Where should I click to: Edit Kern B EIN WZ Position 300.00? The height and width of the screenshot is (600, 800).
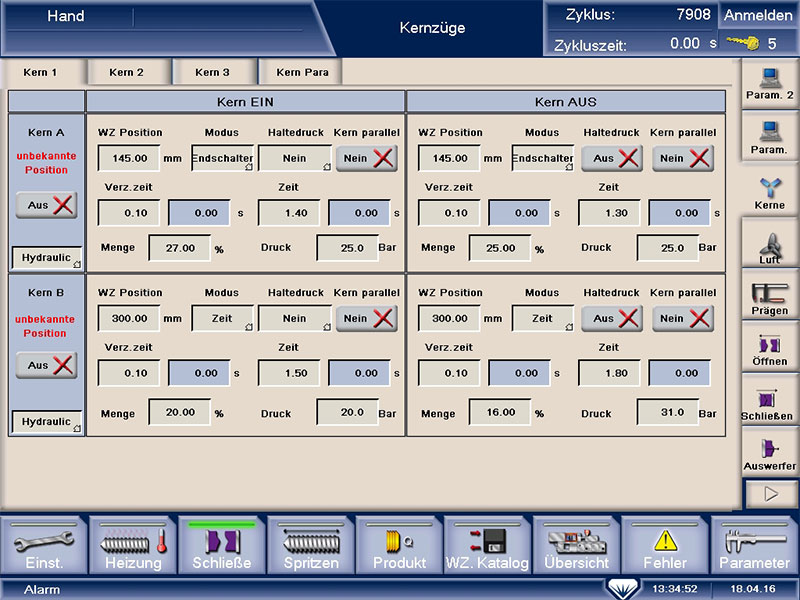129,318
